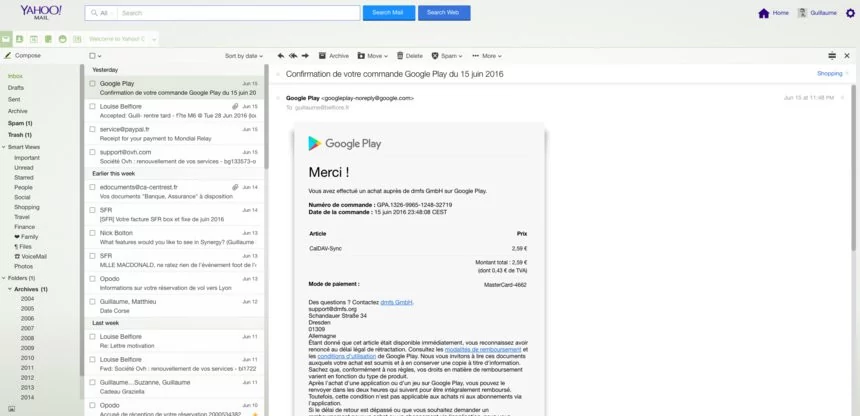Screen dimensions: 860x416
Task: Check the Guillaume, Matthieu email checkbox
Action: 92,301
